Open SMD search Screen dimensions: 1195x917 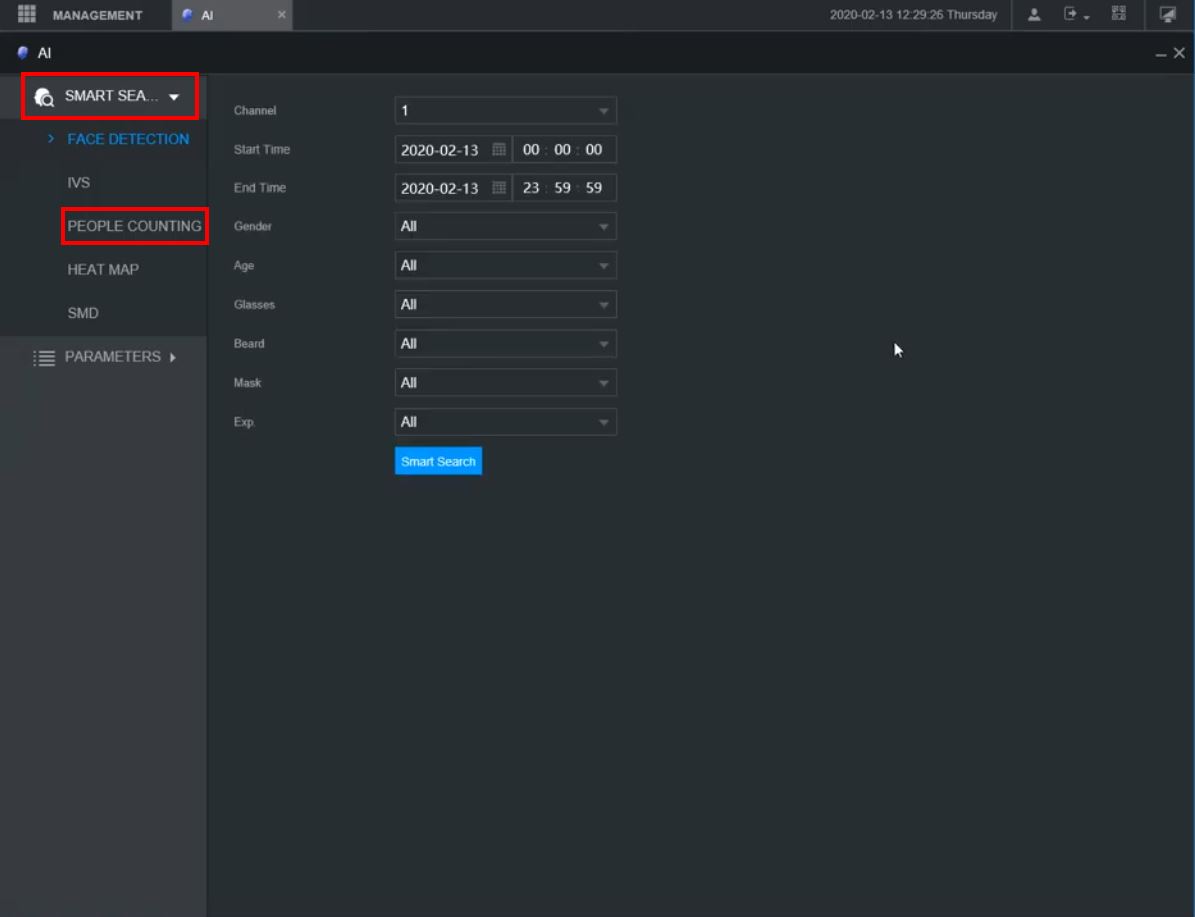click(x=82, y=313)
